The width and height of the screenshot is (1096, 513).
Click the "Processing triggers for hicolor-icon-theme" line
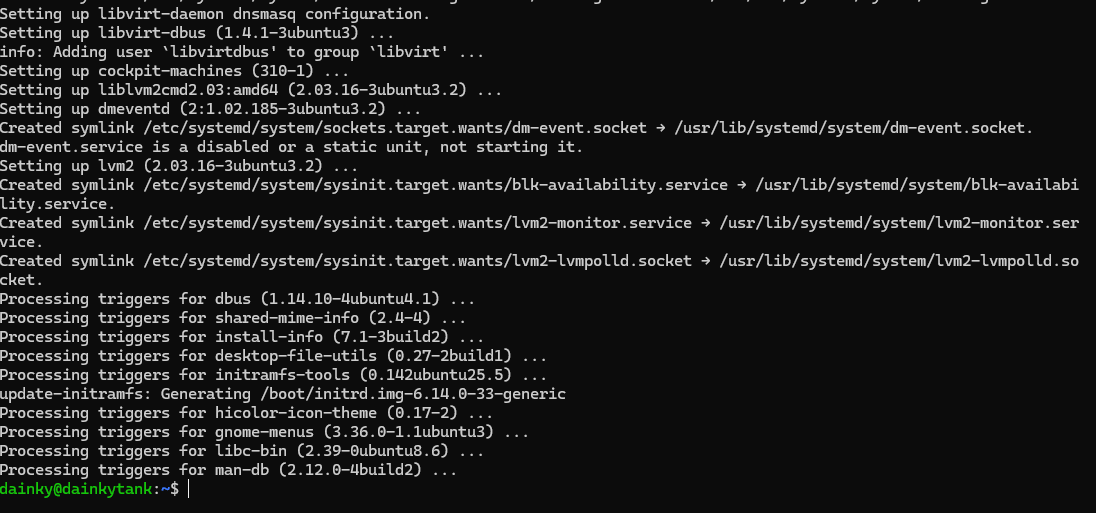(247, 413)
